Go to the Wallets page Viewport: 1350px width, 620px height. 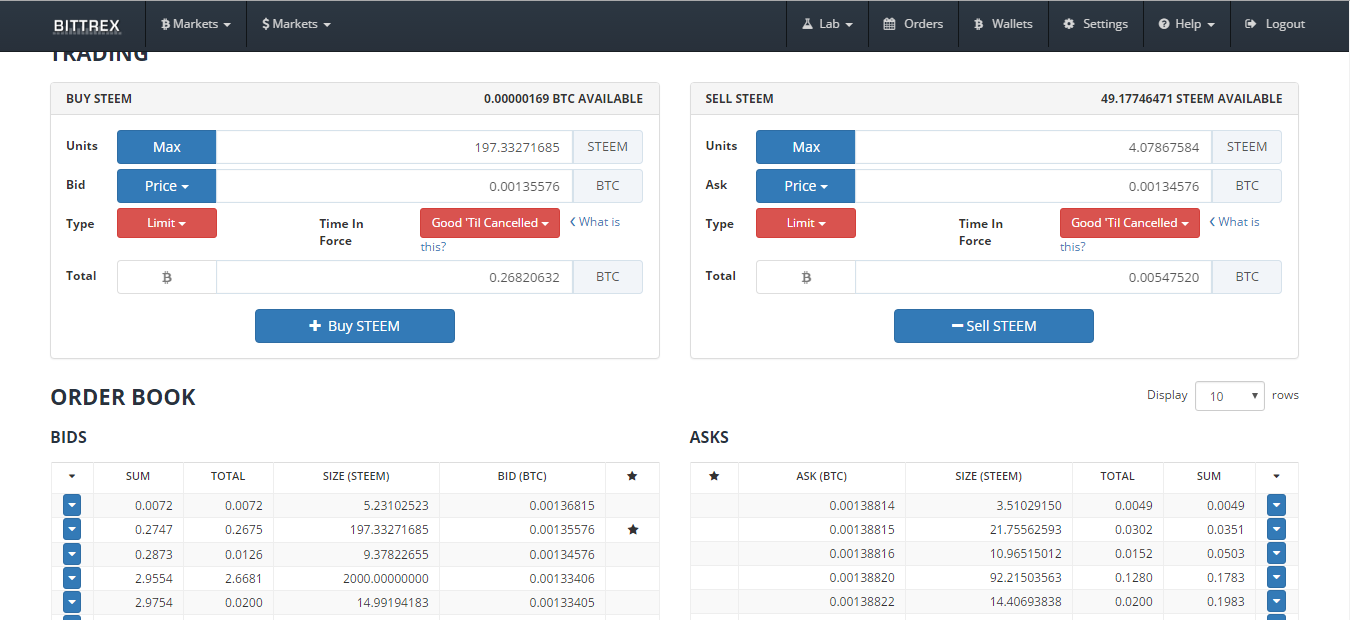point(1003,24)
